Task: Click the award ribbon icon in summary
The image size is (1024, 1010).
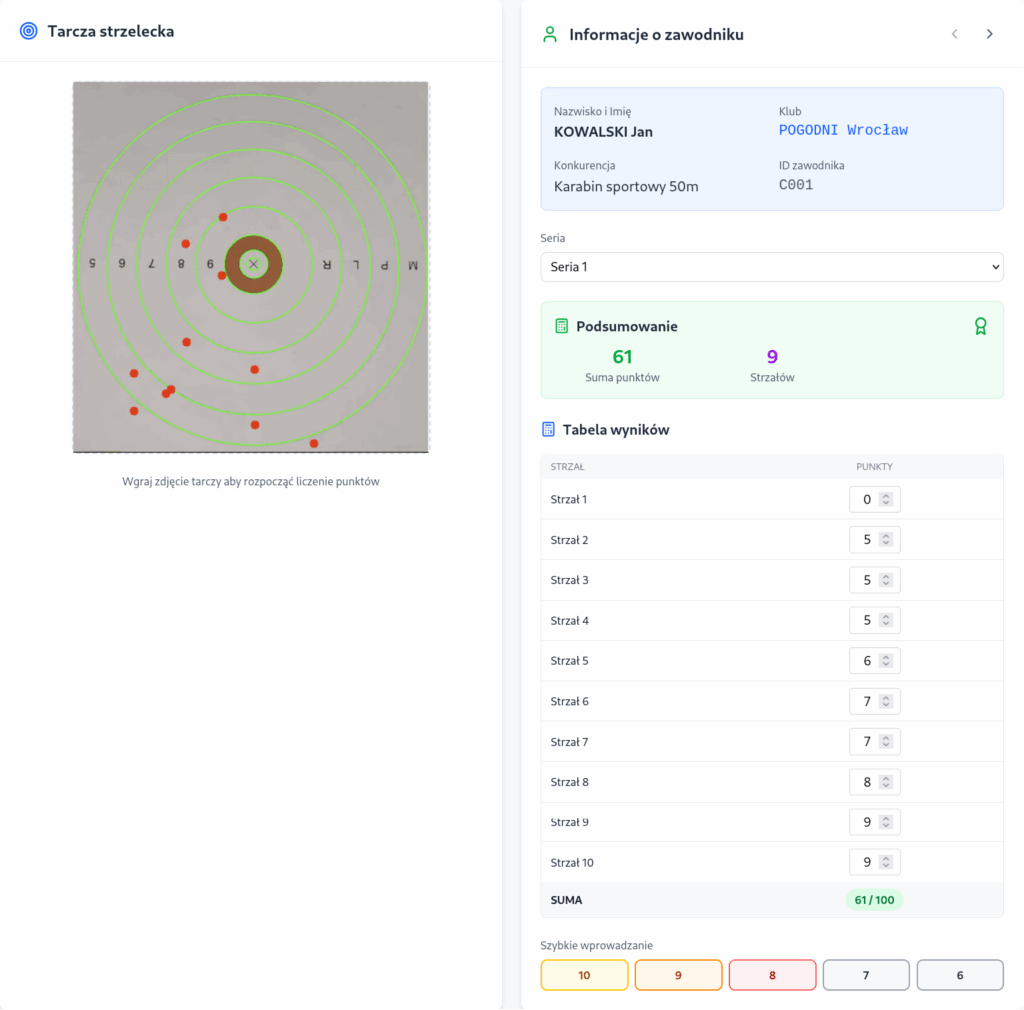Action: [980, 326]
